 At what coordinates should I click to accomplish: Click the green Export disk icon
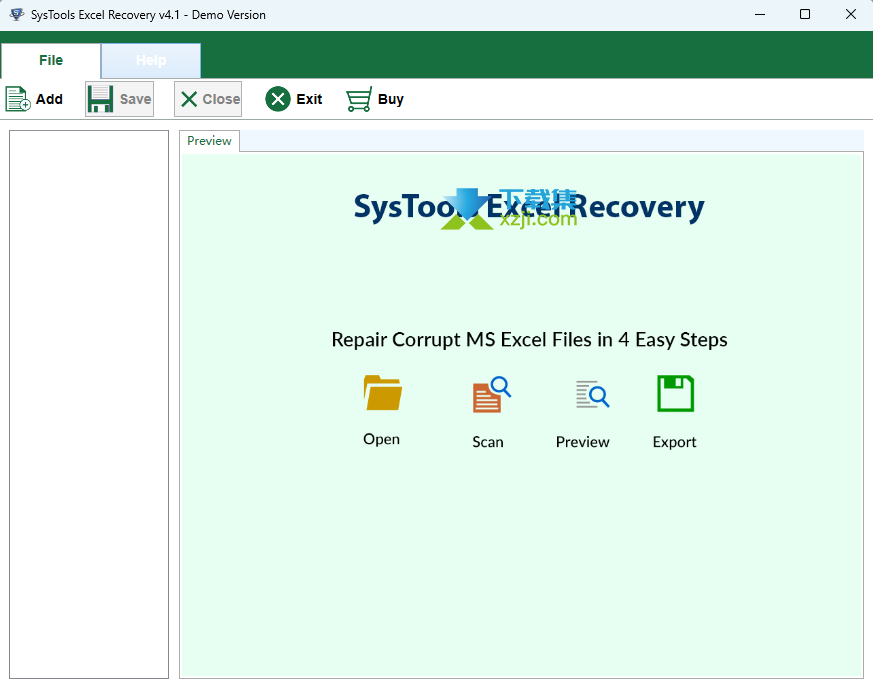(x=675, y=393)
